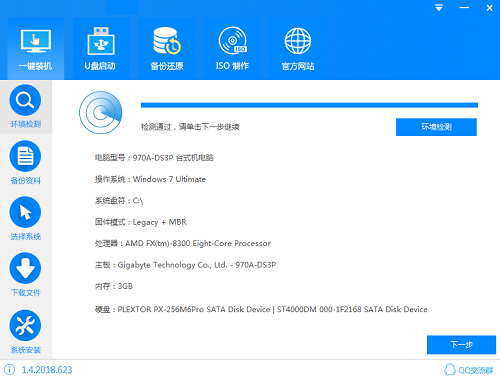This screenshot has width=500, height=377.
Task: Go to the ISO 制作 tab
Action: coord(232,49)
